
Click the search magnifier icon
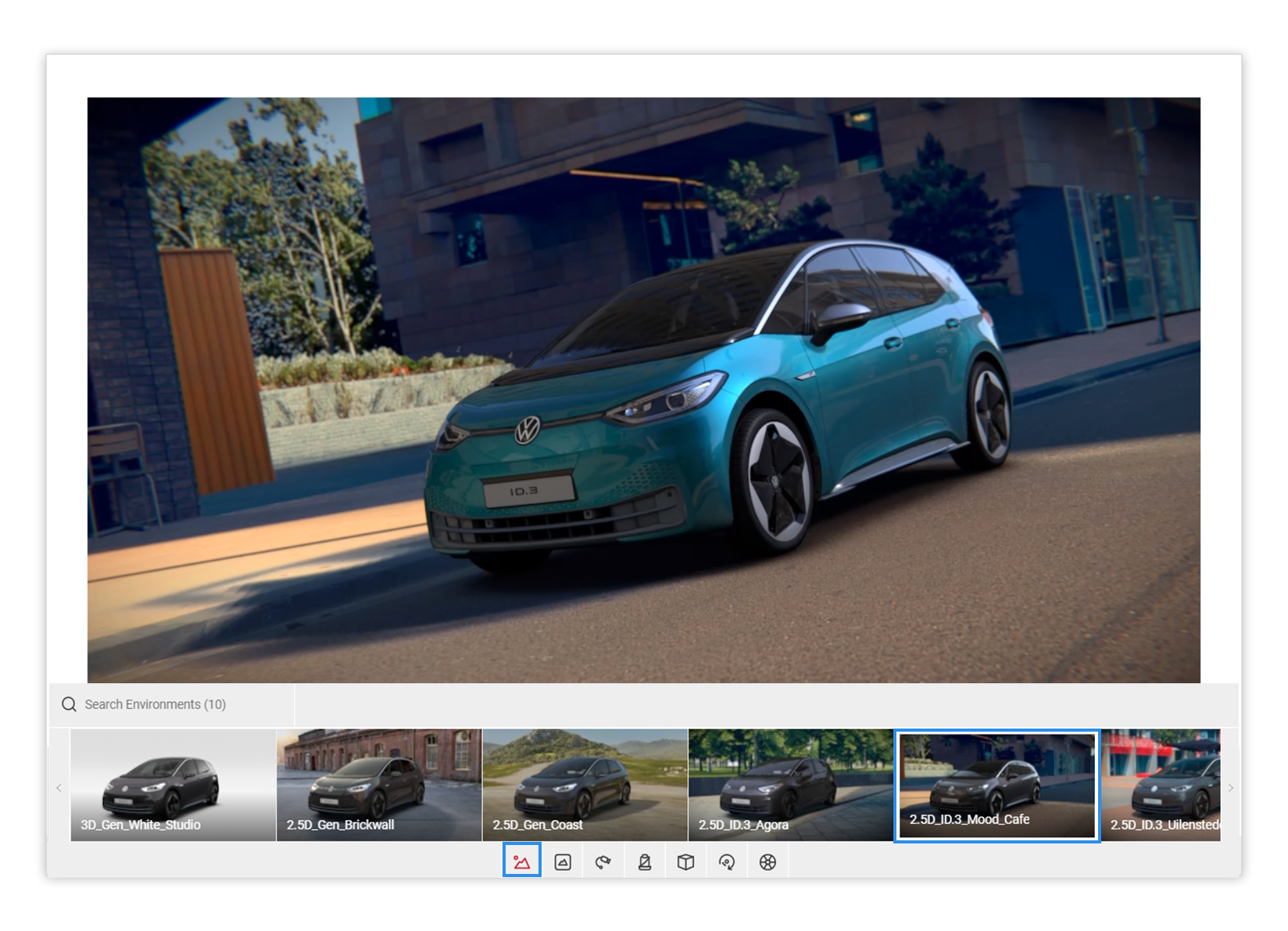(69, 704)
